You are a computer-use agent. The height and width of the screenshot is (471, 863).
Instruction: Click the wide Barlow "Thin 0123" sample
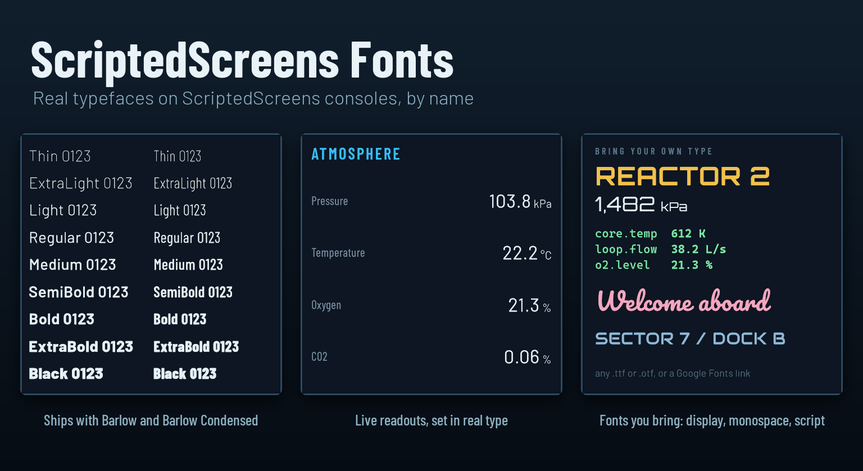(60, 156)
